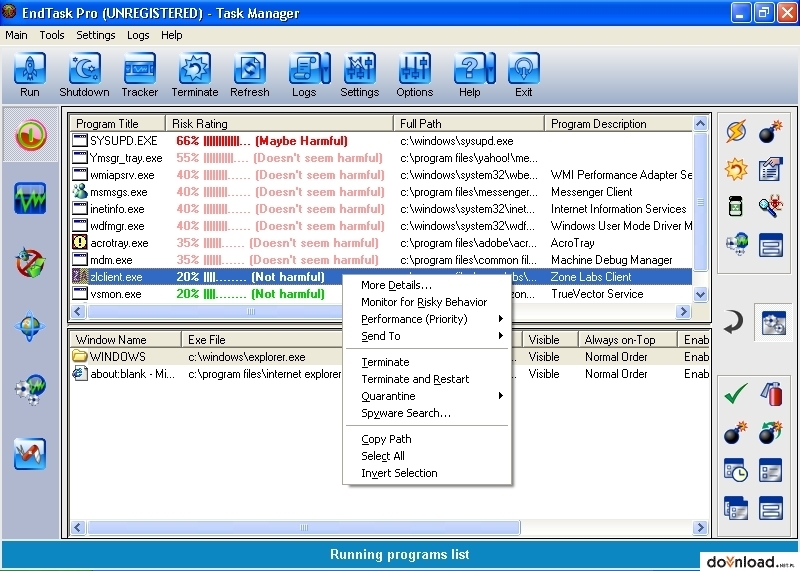Image resolution: width=800 pixels, height=571 pixels.
Task: Expand the Send To submenu
Action: (x=428, y=336)
